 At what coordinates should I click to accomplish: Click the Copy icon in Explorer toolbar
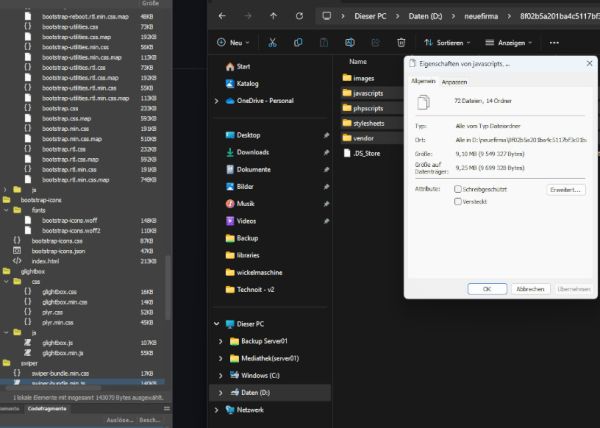pos(297,43)
